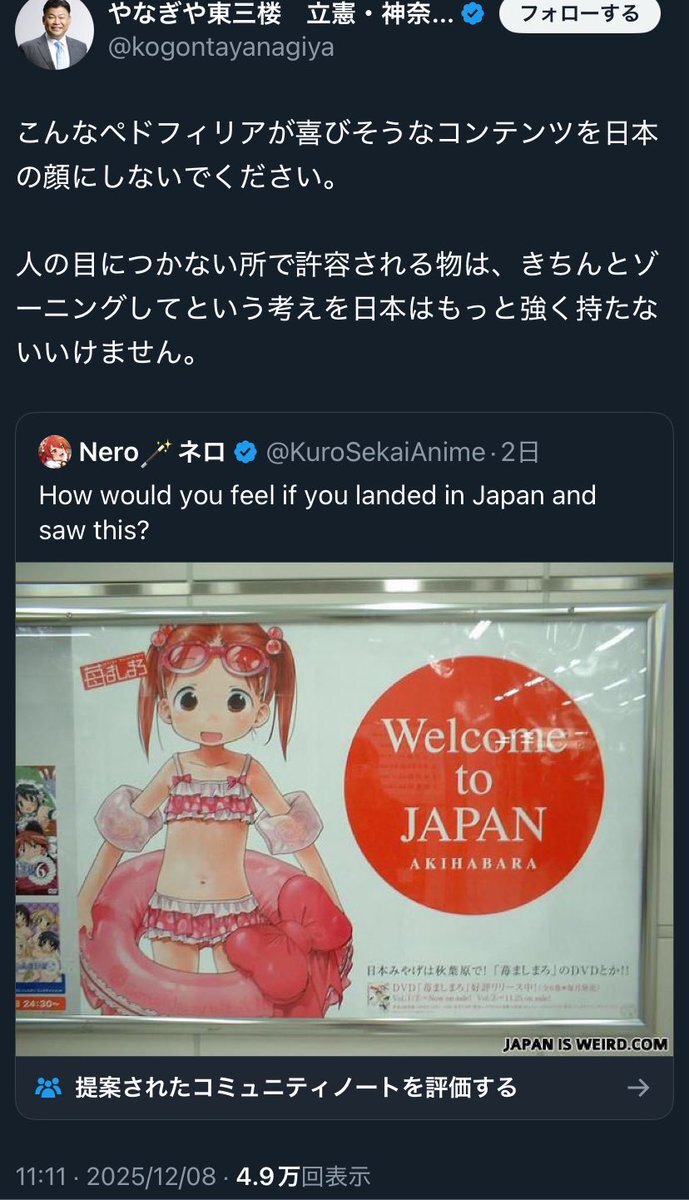Tap the verified badge next to ネロ
Image resolution: width=689 pixels, height=1200 pixels.
[245, 453]
